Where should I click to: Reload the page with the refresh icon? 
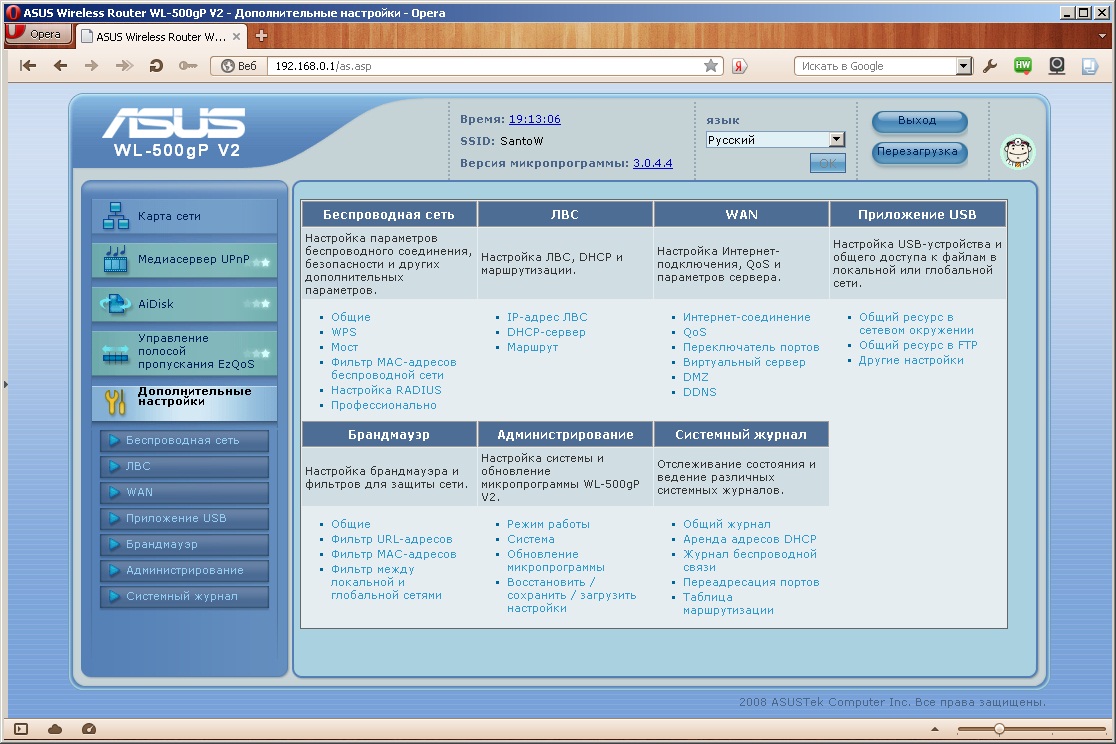tap(156, 66)
